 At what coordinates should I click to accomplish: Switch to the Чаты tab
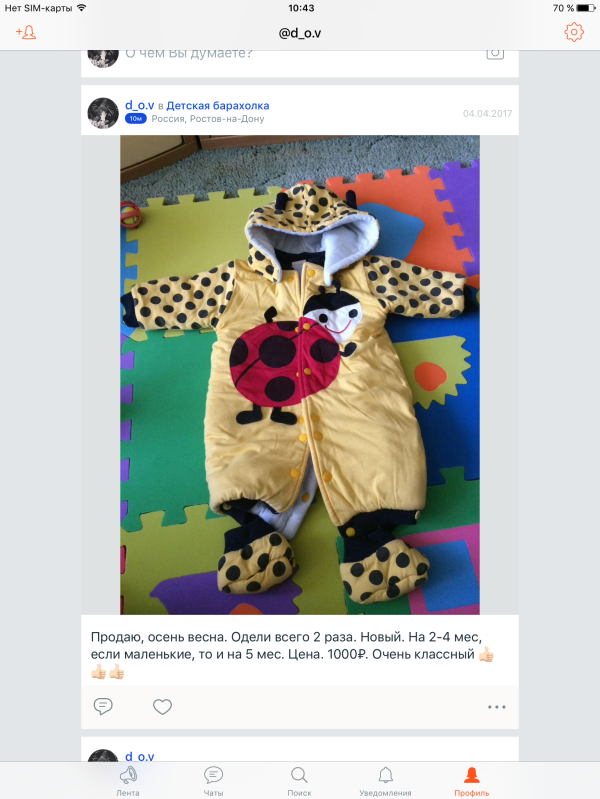pyautogui.click(x=213, y=781)
